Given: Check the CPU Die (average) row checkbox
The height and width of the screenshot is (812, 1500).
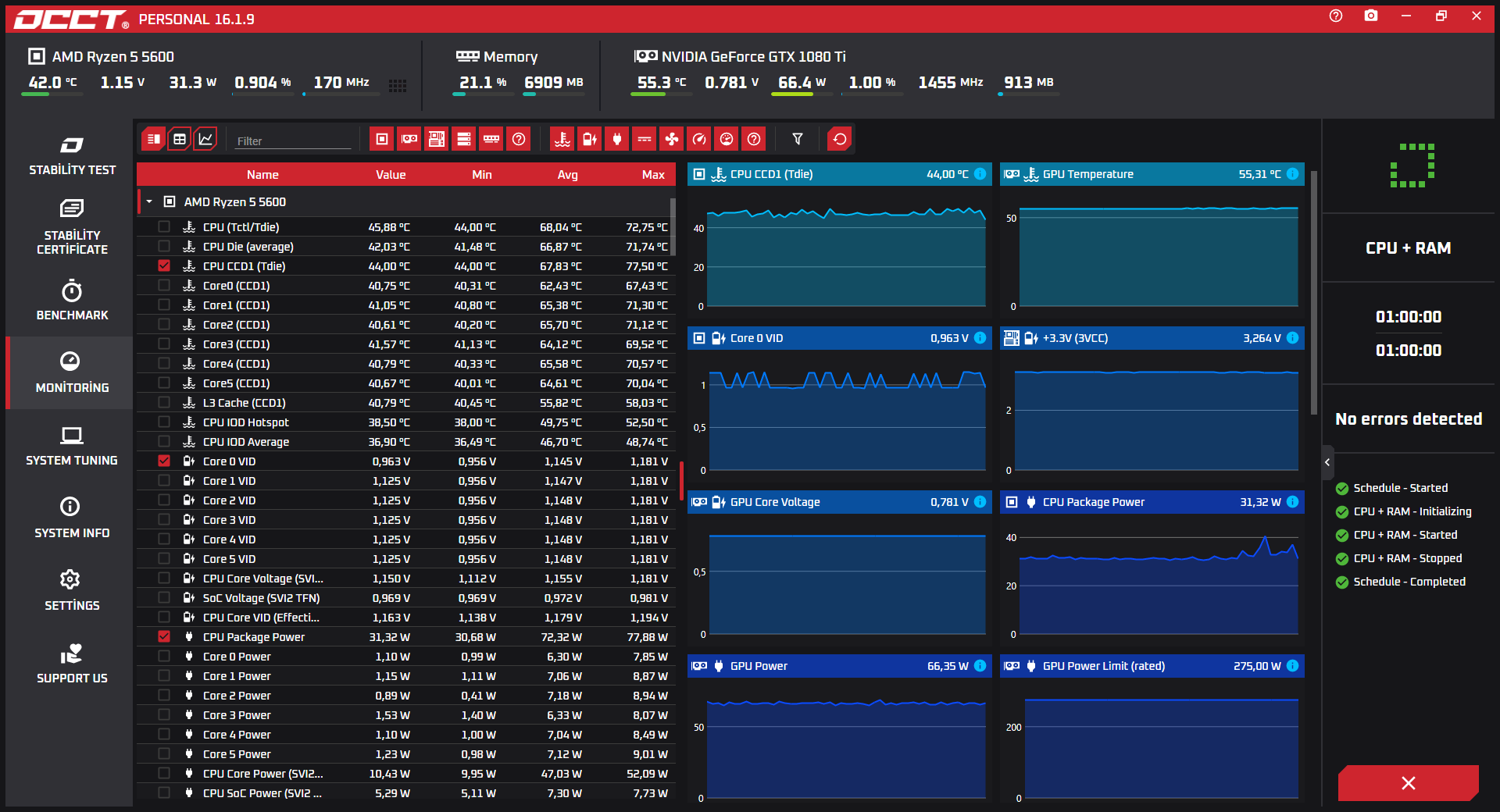Looking at the screenshot, I should point(164,246).
